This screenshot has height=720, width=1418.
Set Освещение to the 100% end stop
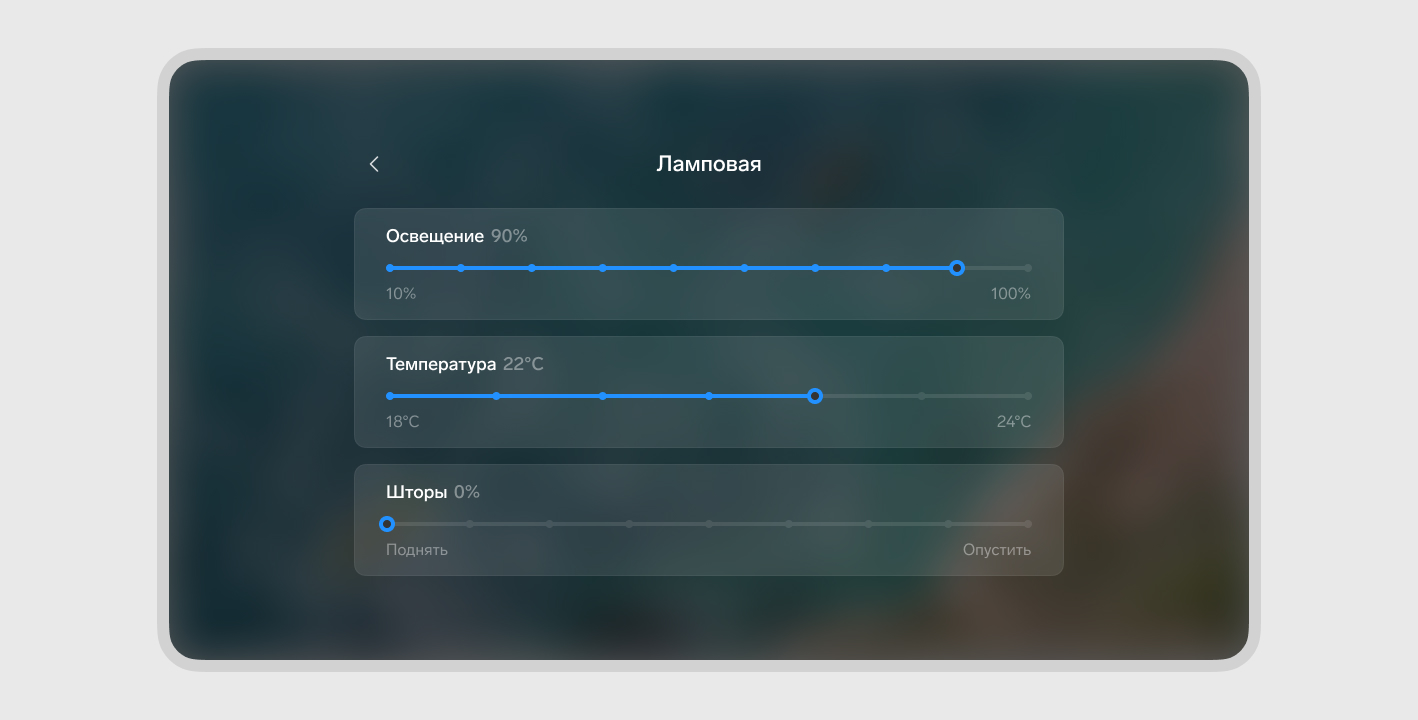point(1028,268)
